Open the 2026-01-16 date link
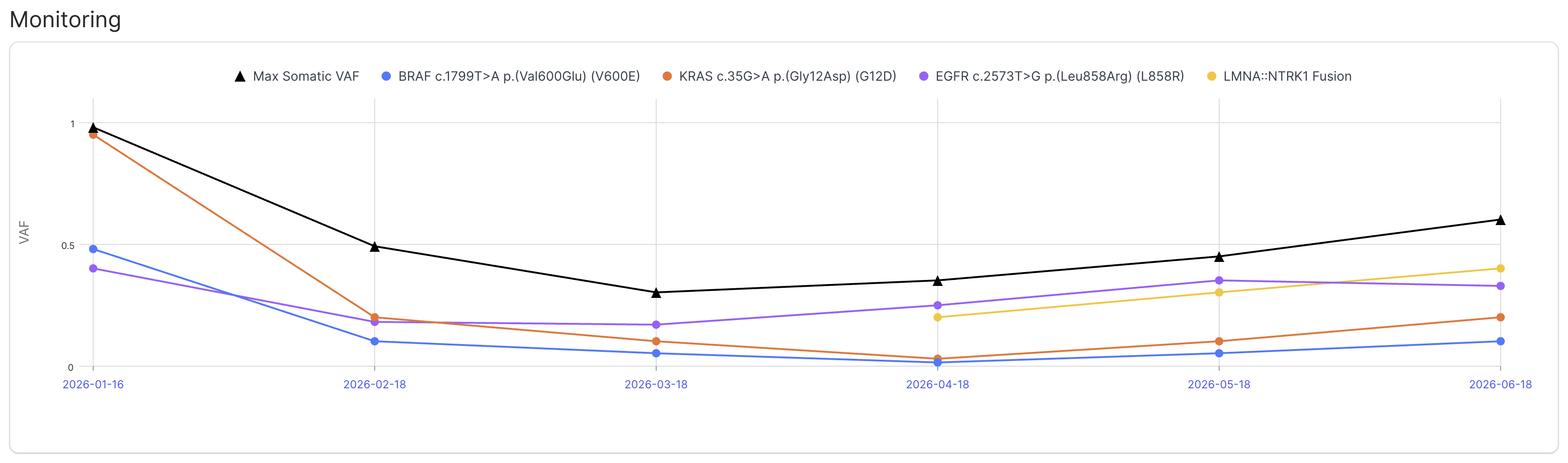Image resolution: width=1568 pixels, height=463 pixels. pos(93,385)
